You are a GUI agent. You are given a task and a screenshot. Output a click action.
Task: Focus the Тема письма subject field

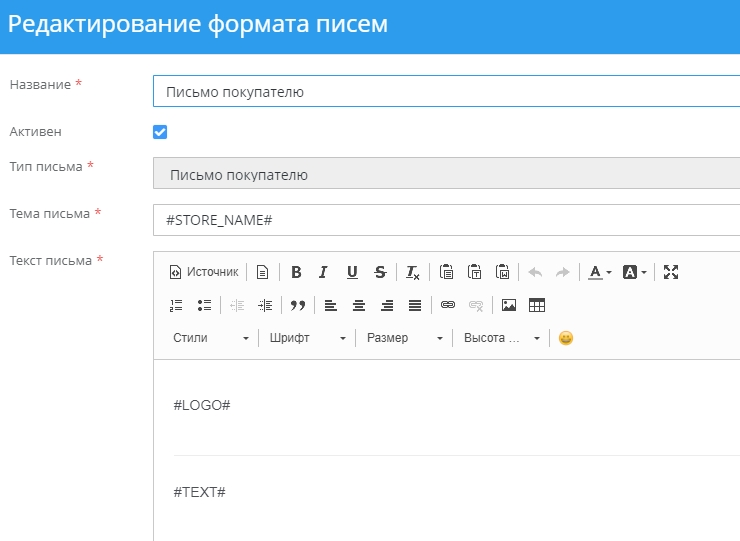point(446,220)
